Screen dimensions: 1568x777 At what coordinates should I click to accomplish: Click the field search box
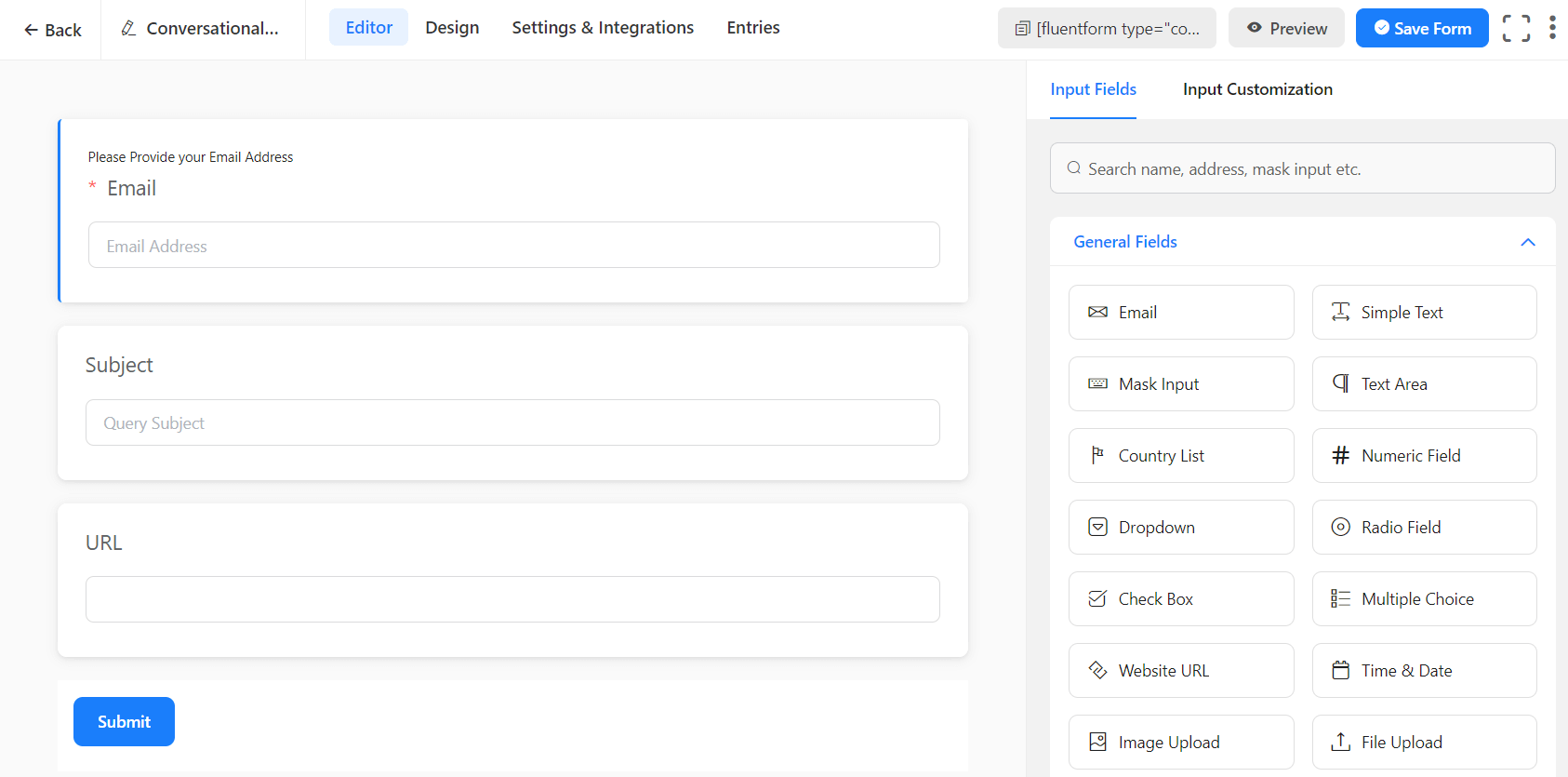pyautogui.click(x=1302, y=168)
